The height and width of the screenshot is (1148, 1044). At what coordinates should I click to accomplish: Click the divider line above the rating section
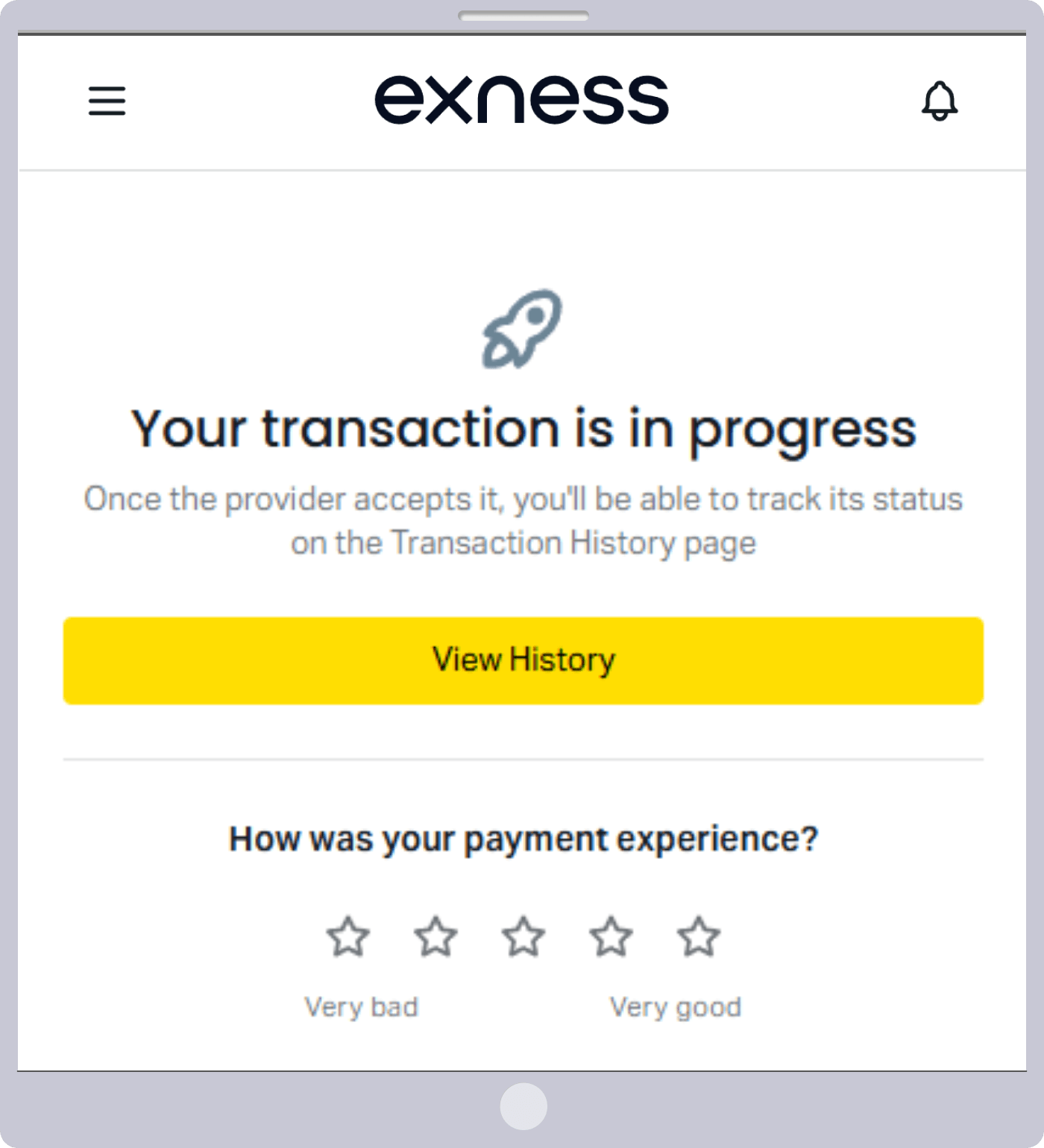click(523, 760)
